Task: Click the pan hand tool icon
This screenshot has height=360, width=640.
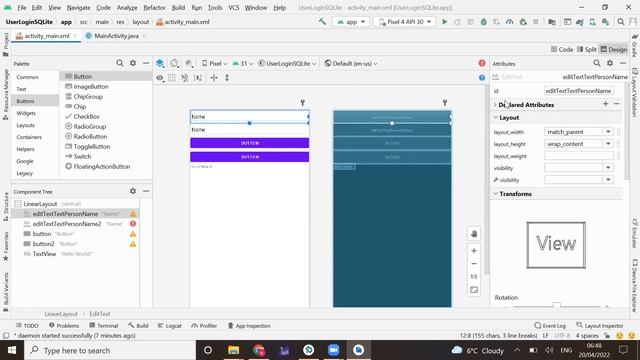Action: point(474,234)
